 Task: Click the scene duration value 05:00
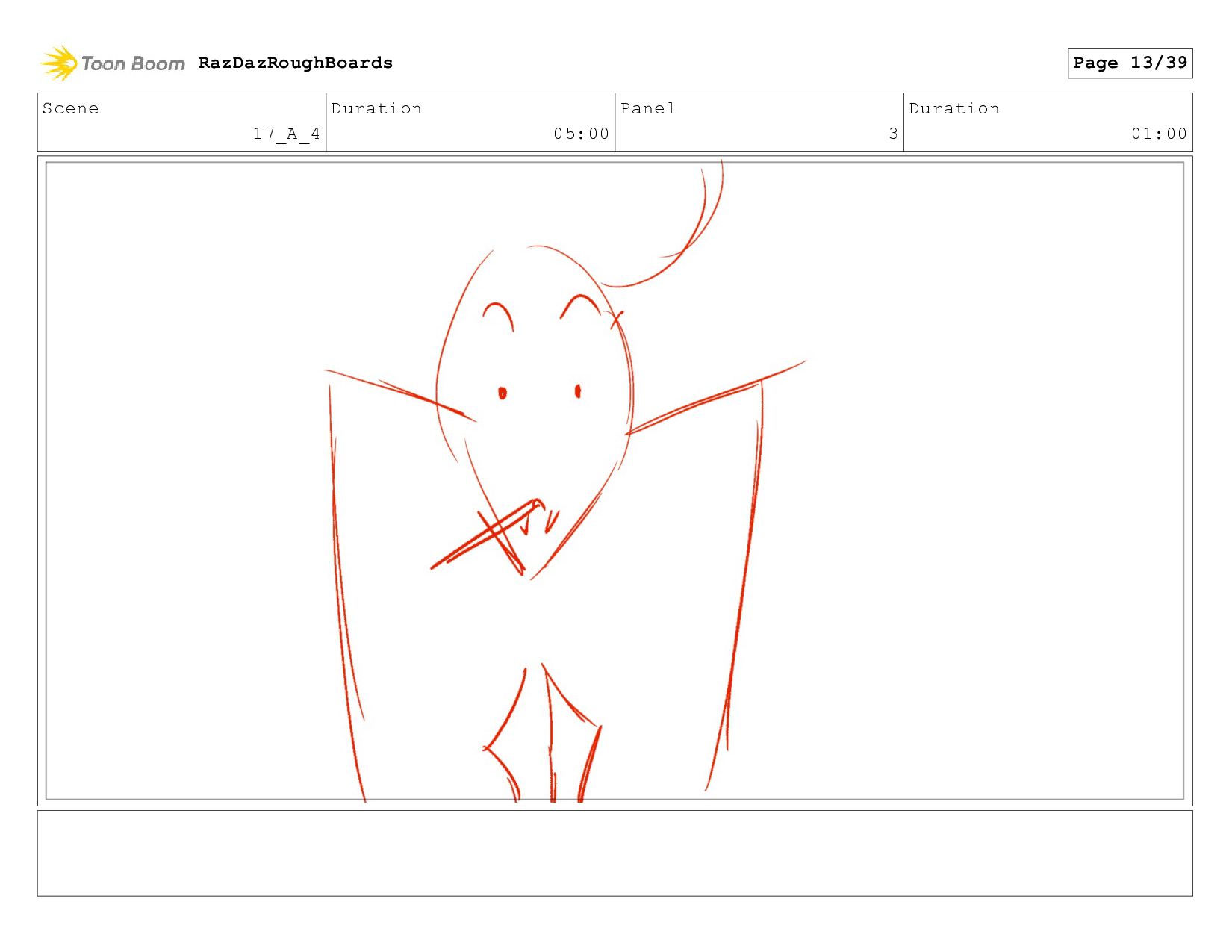pyautogui.click(x=581, y=134)
